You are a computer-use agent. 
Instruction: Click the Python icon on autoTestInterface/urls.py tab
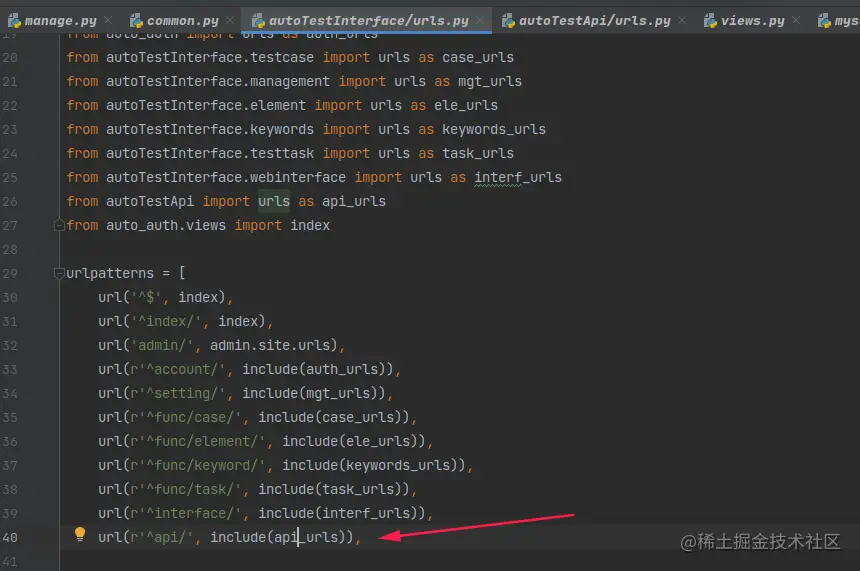(x=258, y=21)
